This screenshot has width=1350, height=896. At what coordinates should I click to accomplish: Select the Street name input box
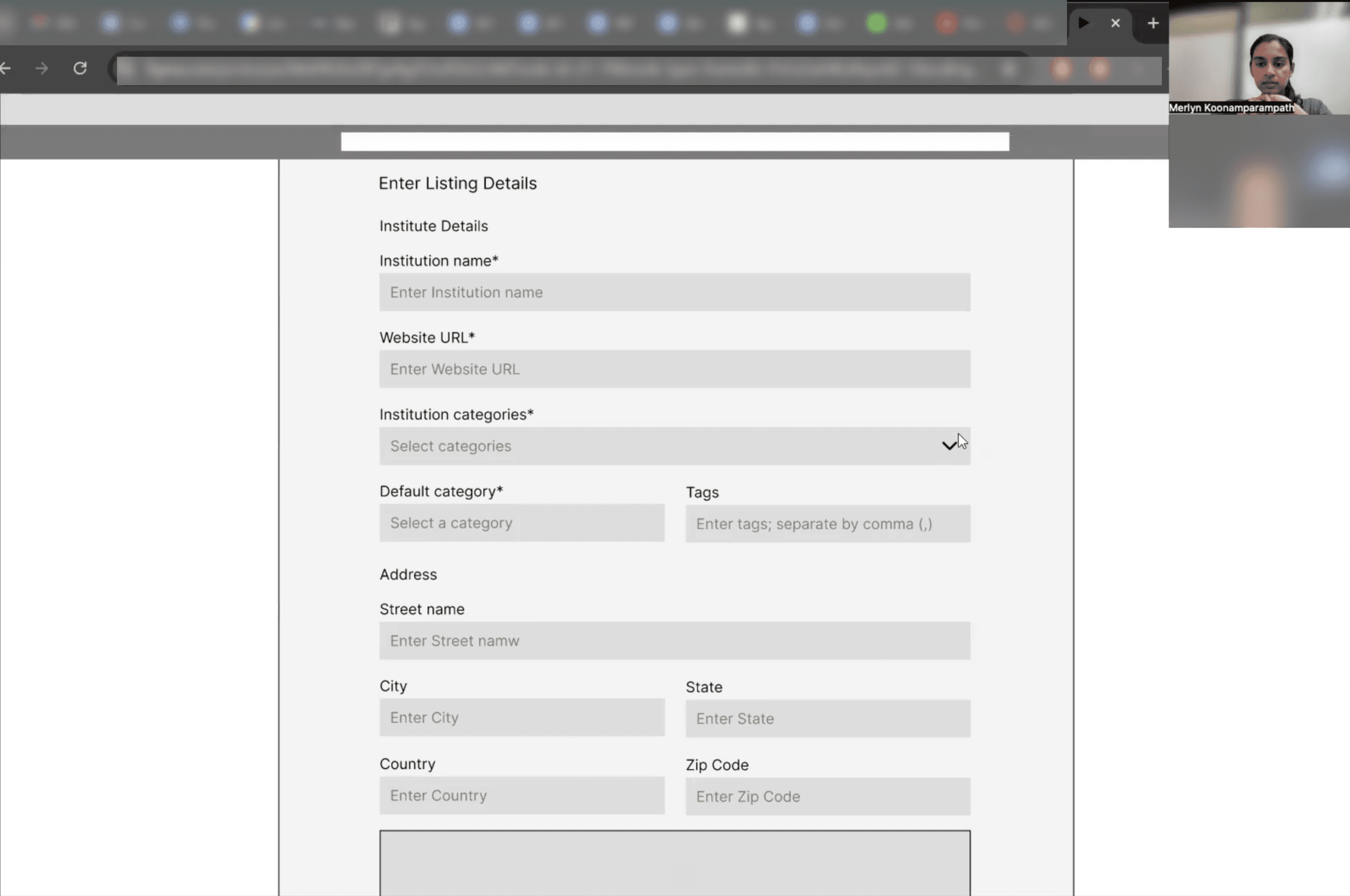[x=675, y=641]
